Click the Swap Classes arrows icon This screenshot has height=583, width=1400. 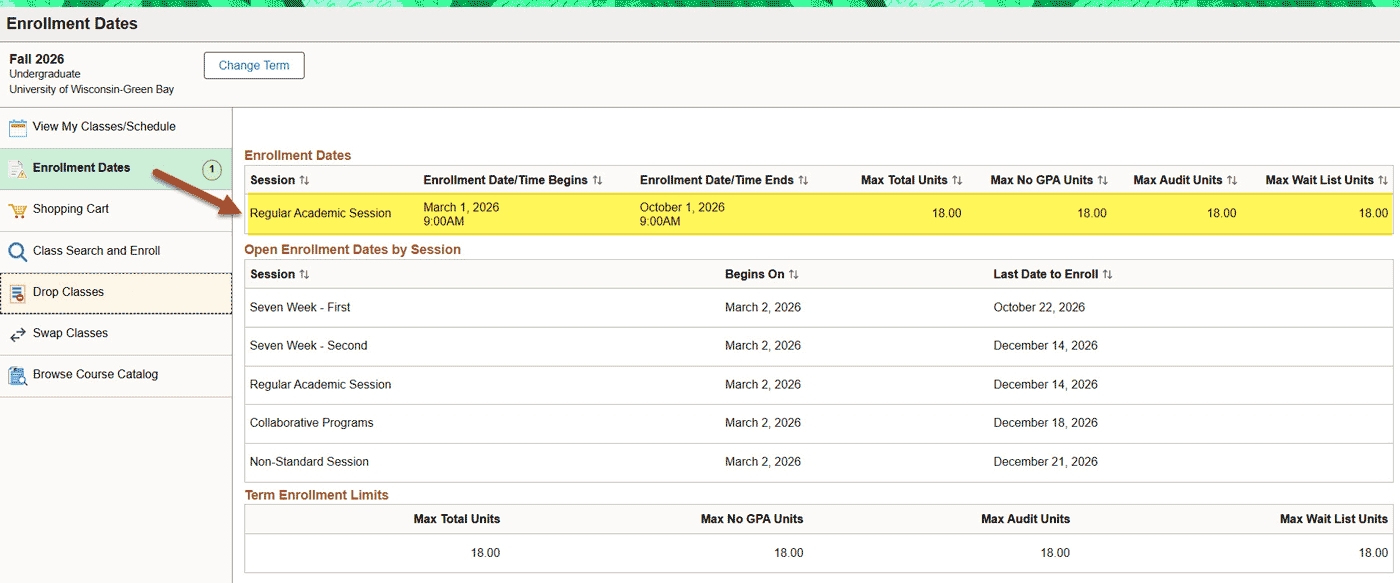point(17,332)
